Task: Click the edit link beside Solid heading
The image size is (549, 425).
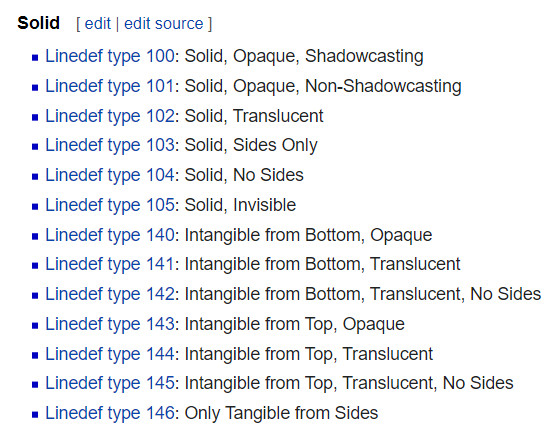Action: [x=98, y=24]
